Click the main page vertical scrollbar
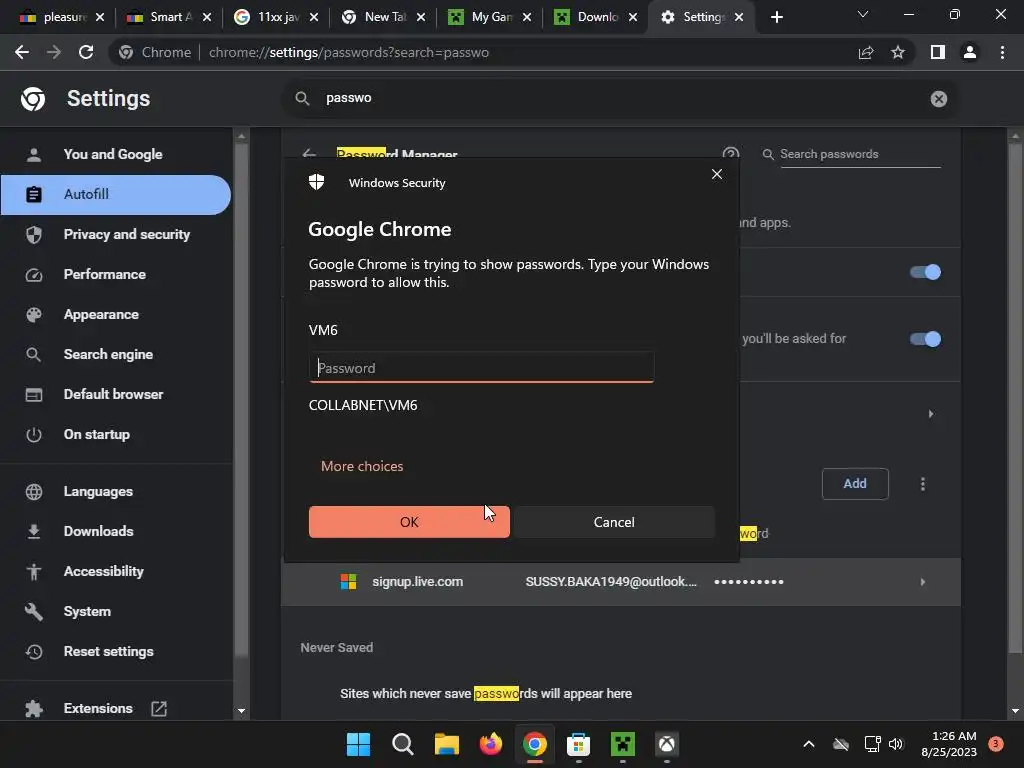This screenshot has width=1024, height=768. 1014,398
